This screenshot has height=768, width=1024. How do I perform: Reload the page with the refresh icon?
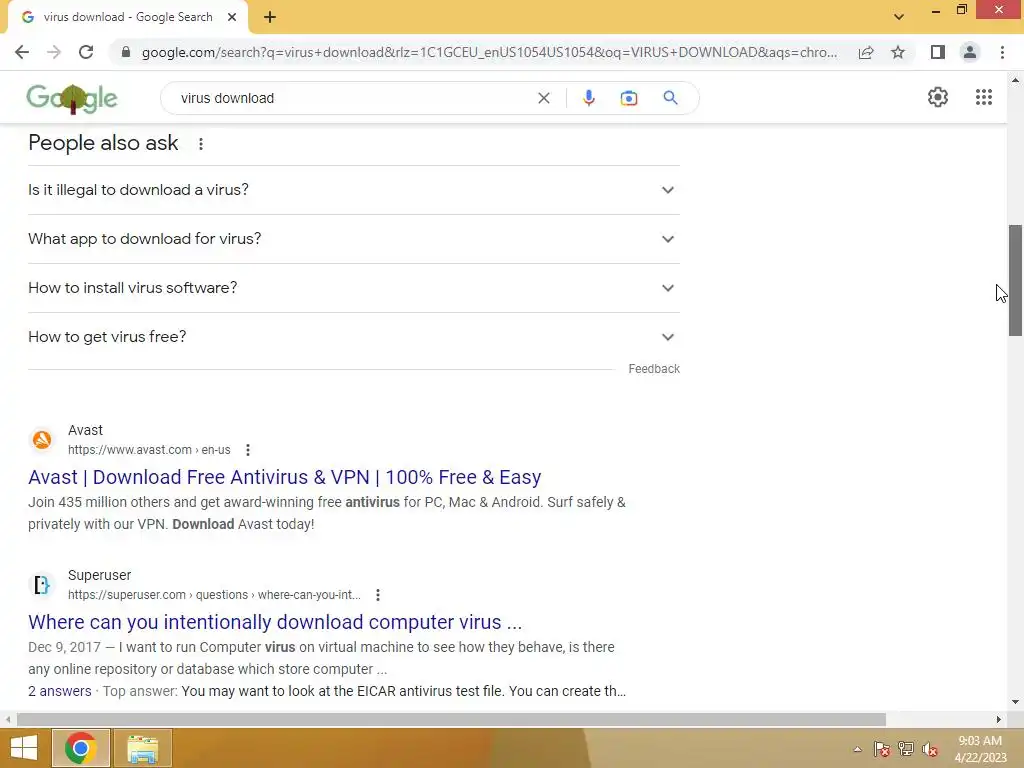pos(86,52)
